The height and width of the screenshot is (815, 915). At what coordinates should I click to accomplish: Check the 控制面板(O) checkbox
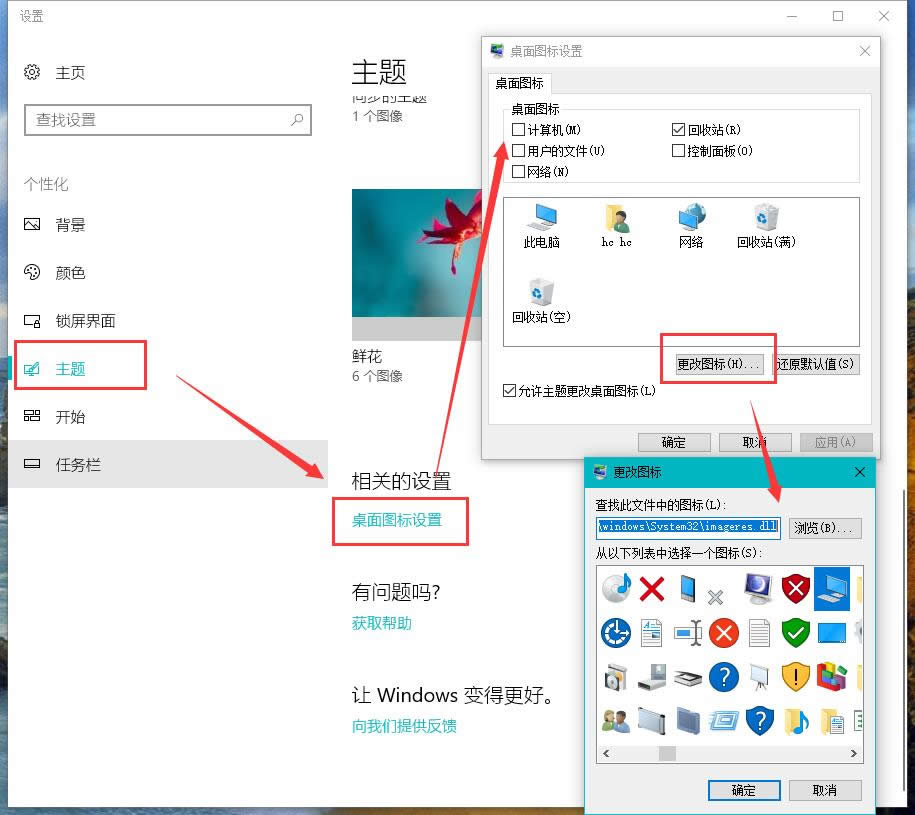[x=678, y=150]
